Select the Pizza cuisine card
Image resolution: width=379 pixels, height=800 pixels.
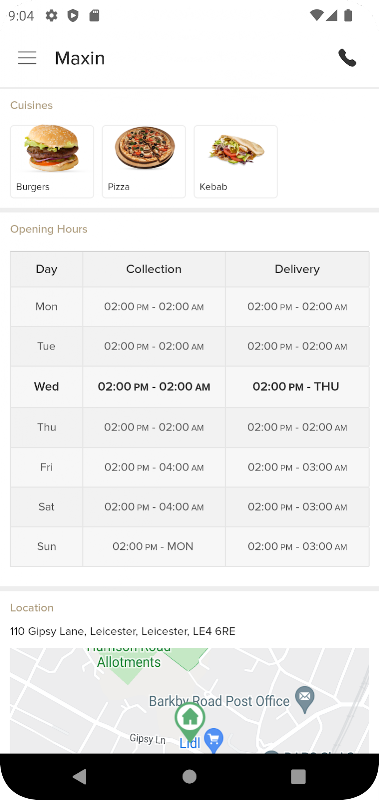click(144, 161)
